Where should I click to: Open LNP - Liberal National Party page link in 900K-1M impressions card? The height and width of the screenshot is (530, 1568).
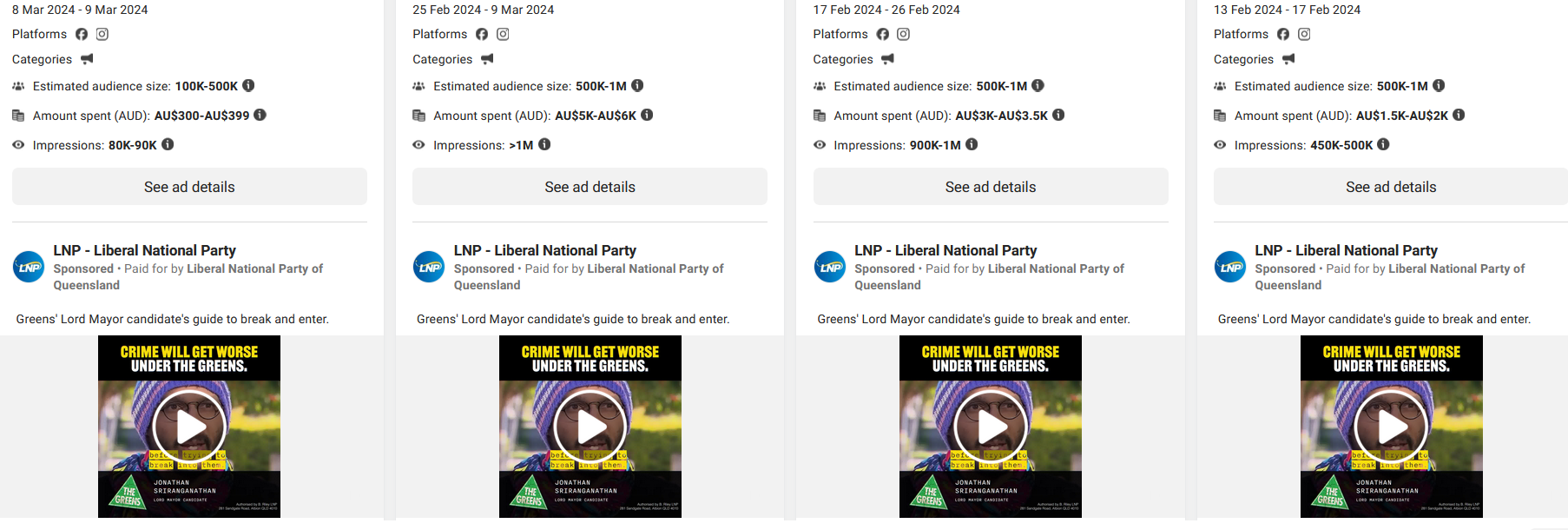point(945,250)
